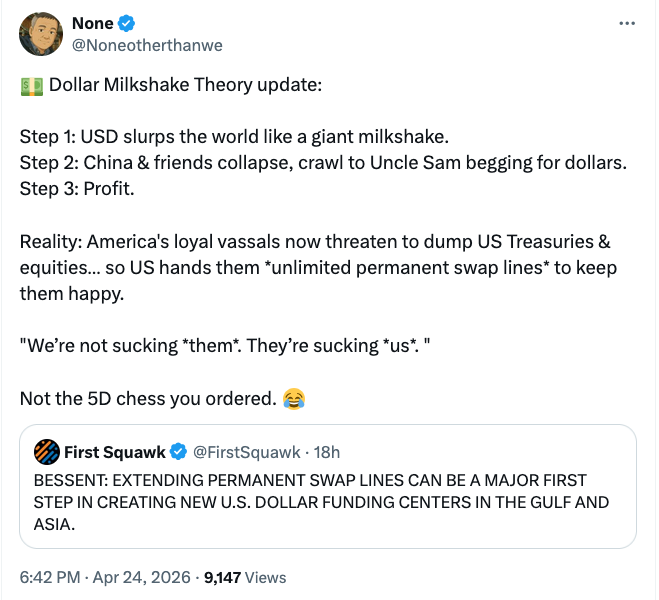Click the author's profile avatar photo
This screenshot has height=600, width=659.
coord(41,35)
